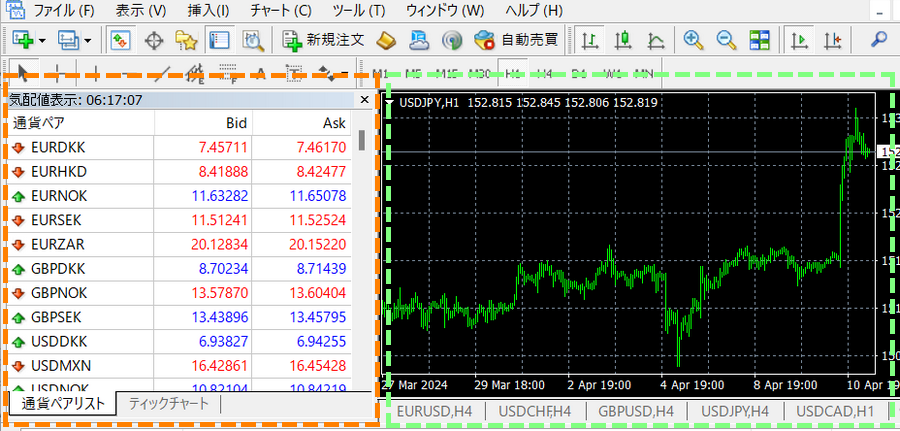This screenshot has width=900, height=431.
Task: Open the ファイル (F) menu
Action: tap(63, 10)
